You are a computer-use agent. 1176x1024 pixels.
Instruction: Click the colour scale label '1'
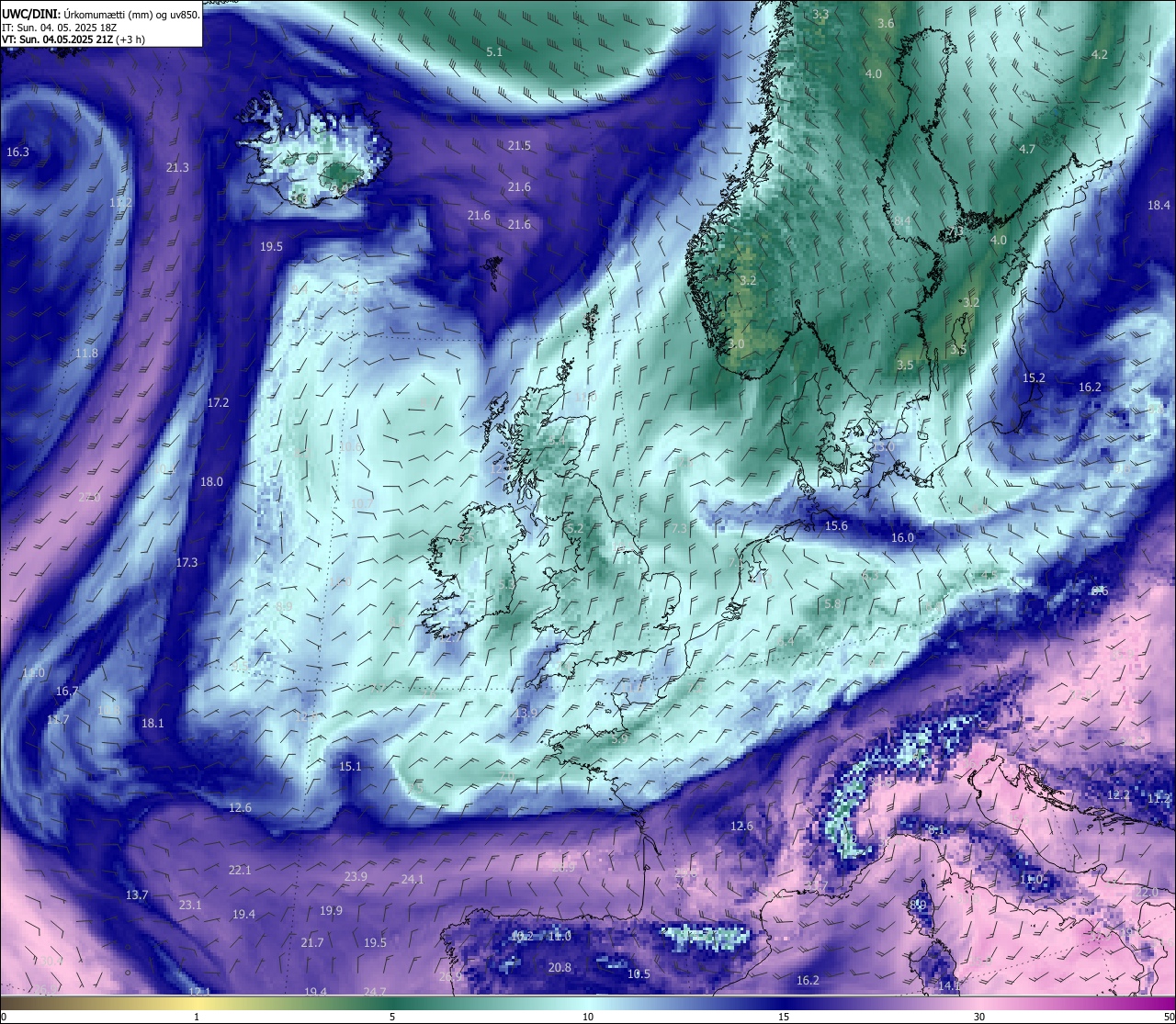point(197,1017)
